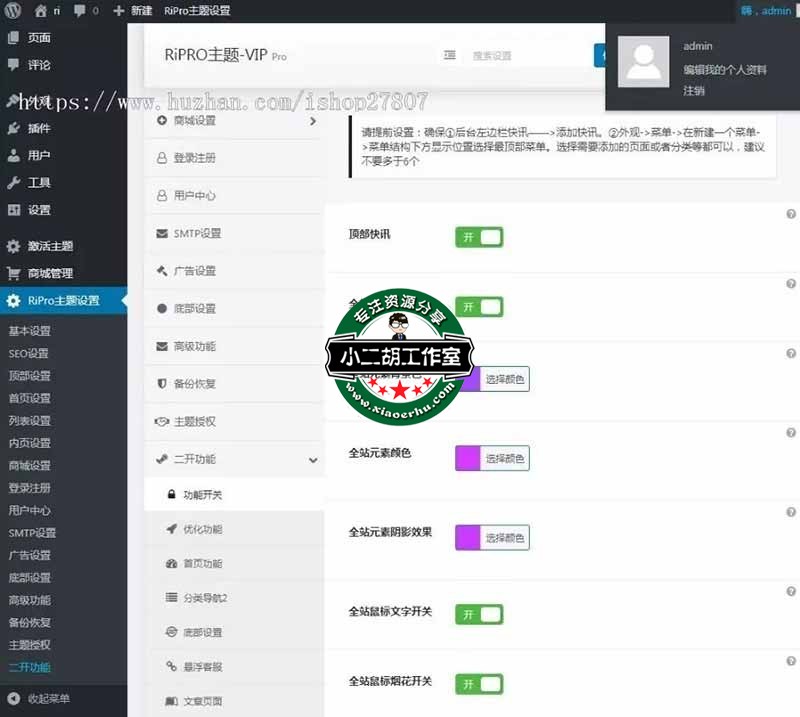
Task: Collapse the 二开功能 submenu
Action: [x=313, y=460]
